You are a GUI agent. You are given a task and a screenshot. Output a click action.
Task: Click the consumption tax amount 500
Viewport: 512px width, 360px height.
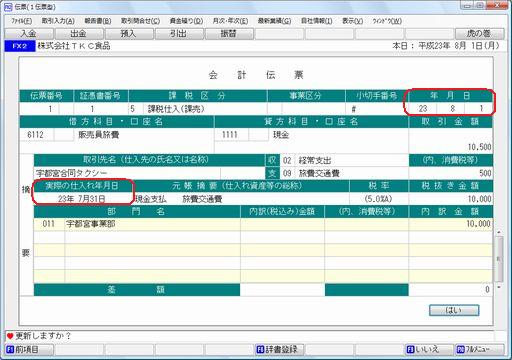pyautogui.click(x=485, y=173)
